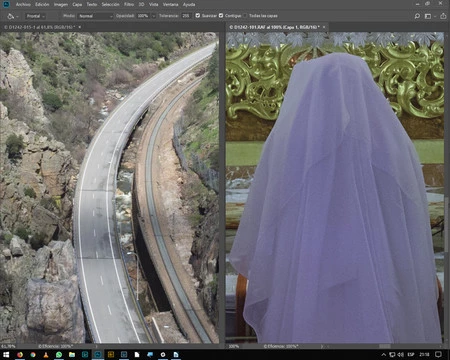Expand the workspace switcher arrow
This screenshot has width=450, height=360.
click(435, 16)
